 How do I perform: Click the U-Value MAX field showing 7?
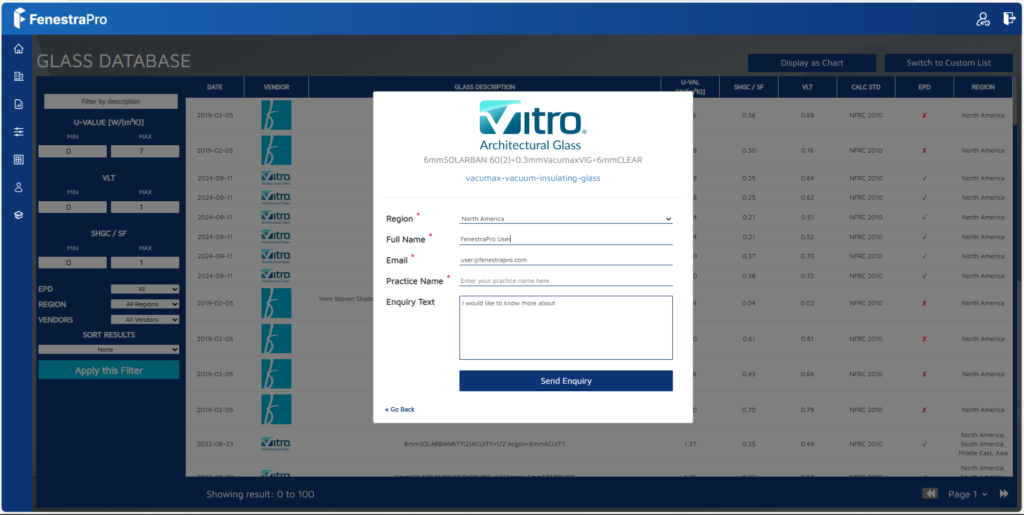coord(145,151)
